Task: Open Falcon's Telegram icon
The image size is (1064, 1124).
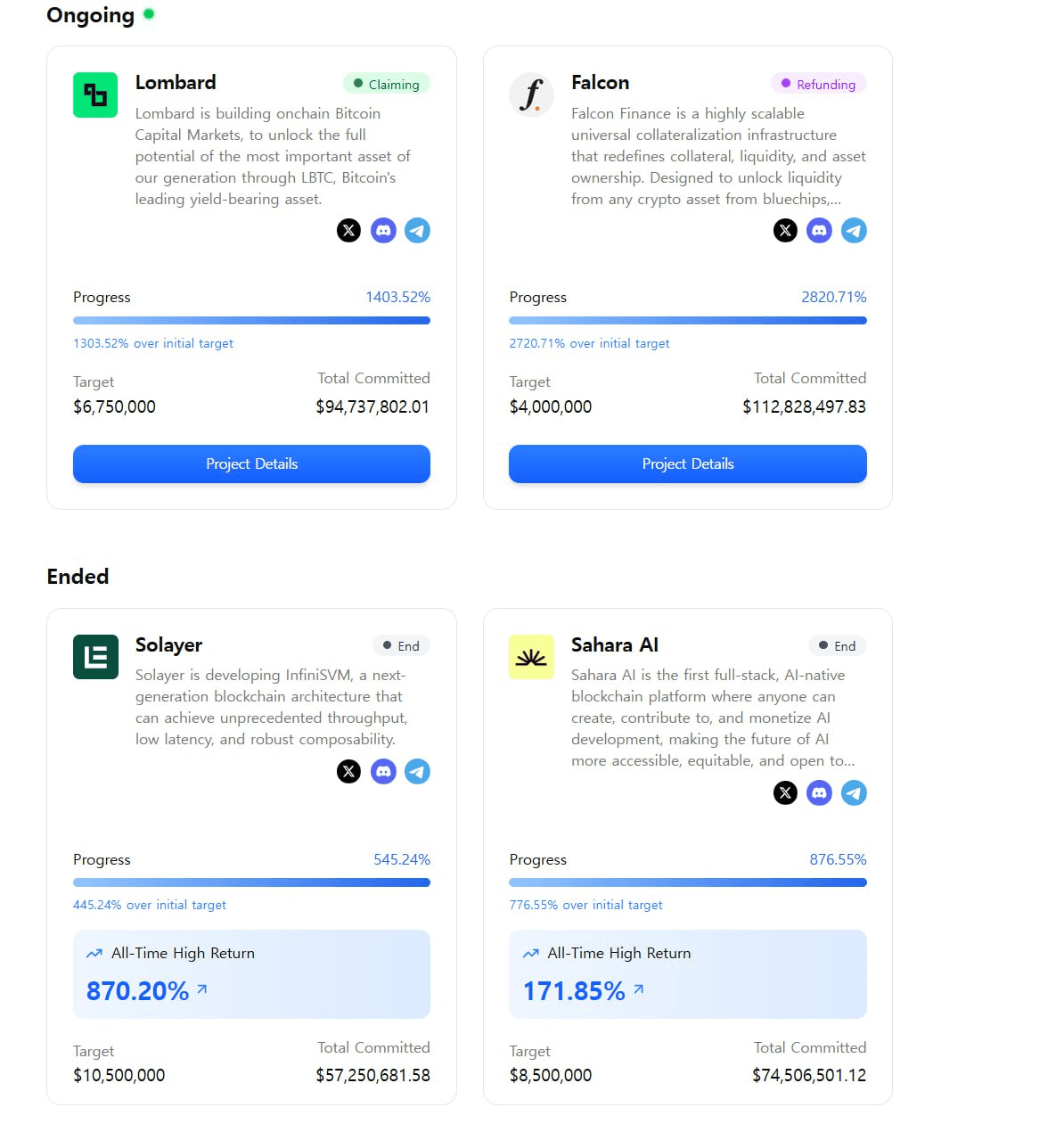Action: click(x=854, y=231)
